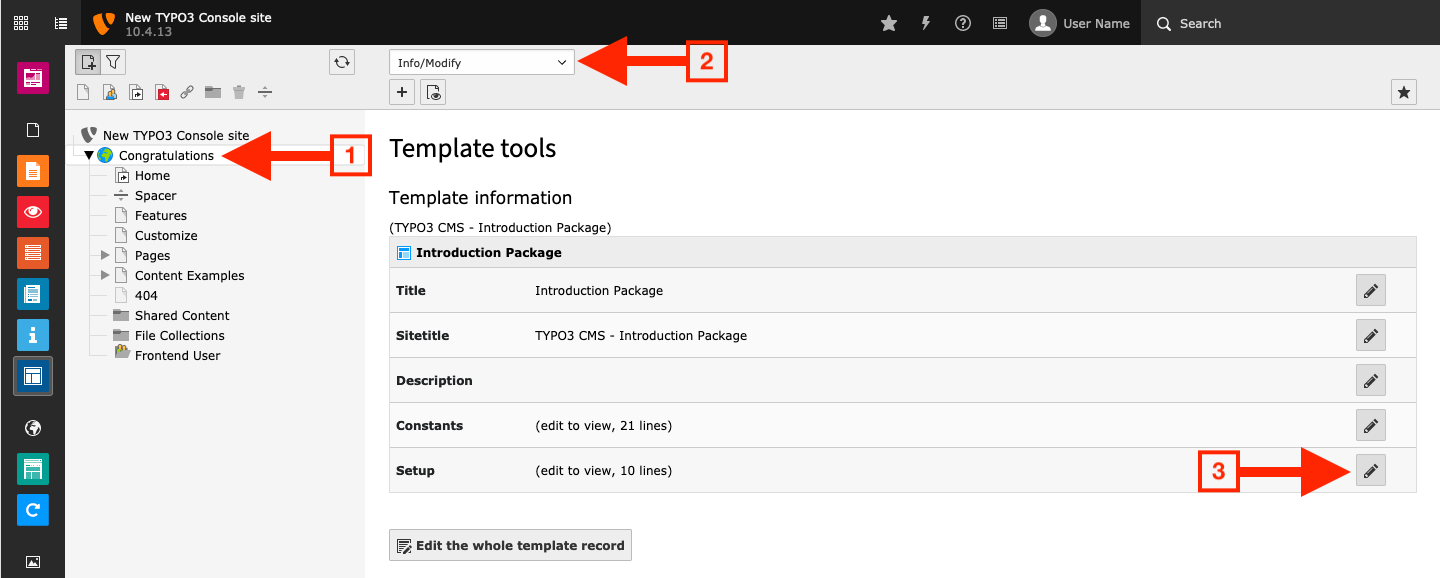Select the Congratulations page
Screen dimensions: 1440x578
[x=166, y=155]
